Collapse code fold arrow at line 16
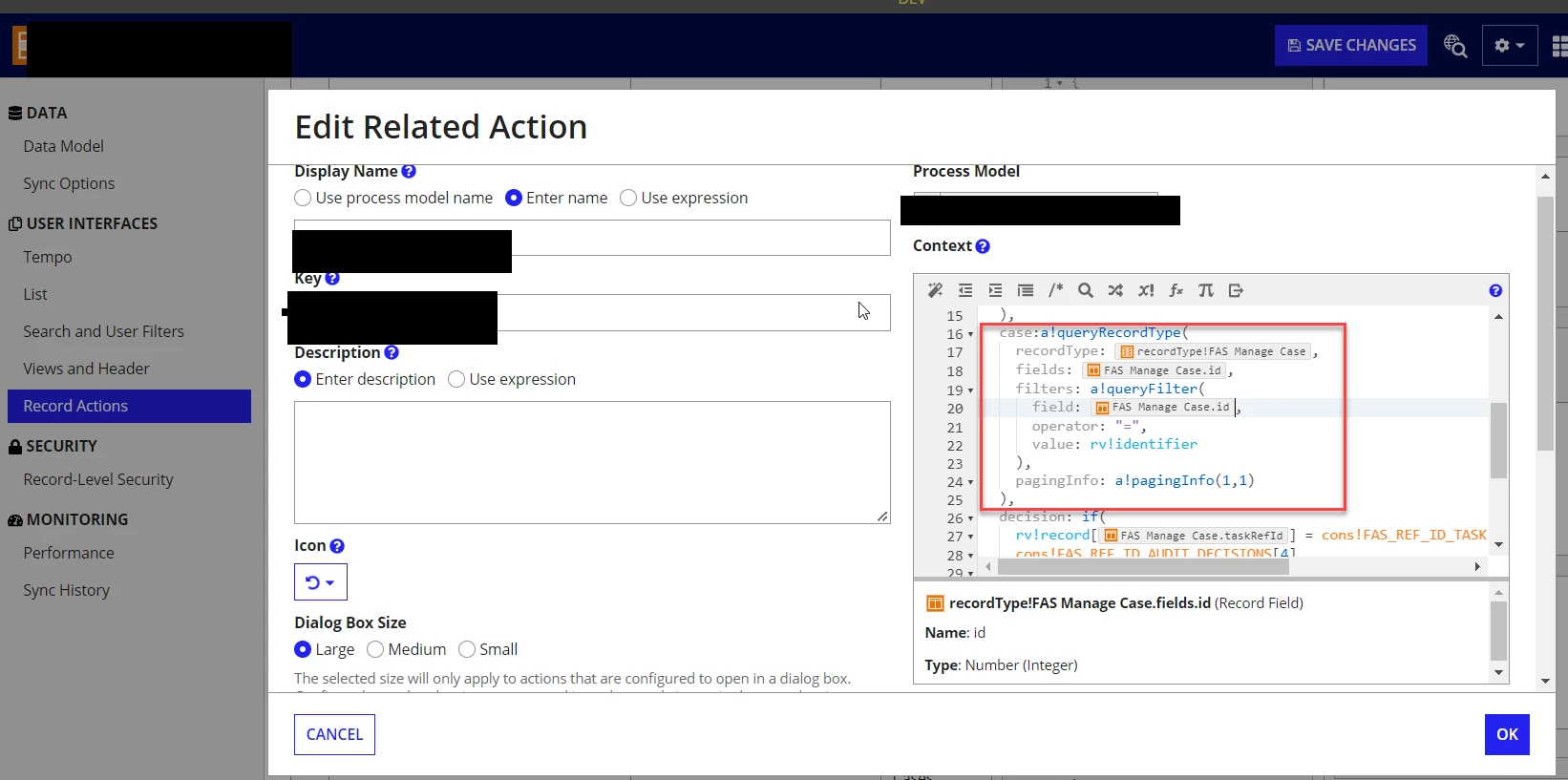 click(970, 335)
